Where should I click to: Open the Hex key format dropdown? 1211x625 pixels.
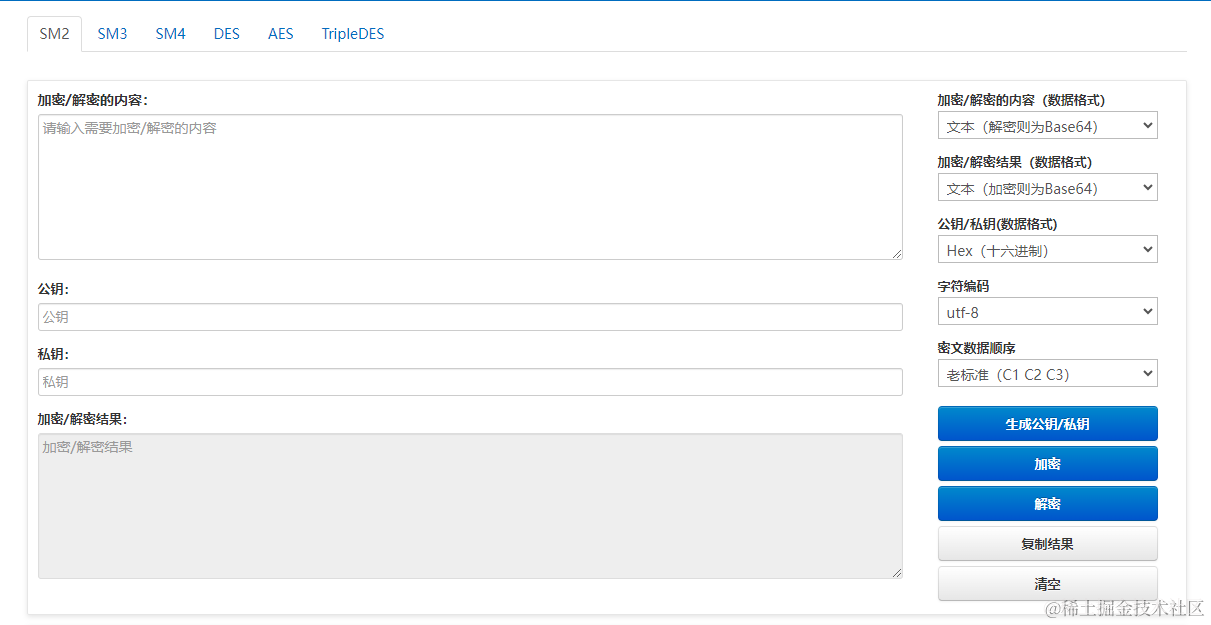(1047, 250)
